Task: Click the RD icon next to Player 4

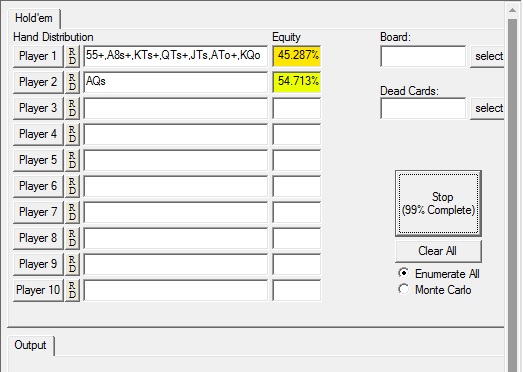Action: tap(72, 134)
